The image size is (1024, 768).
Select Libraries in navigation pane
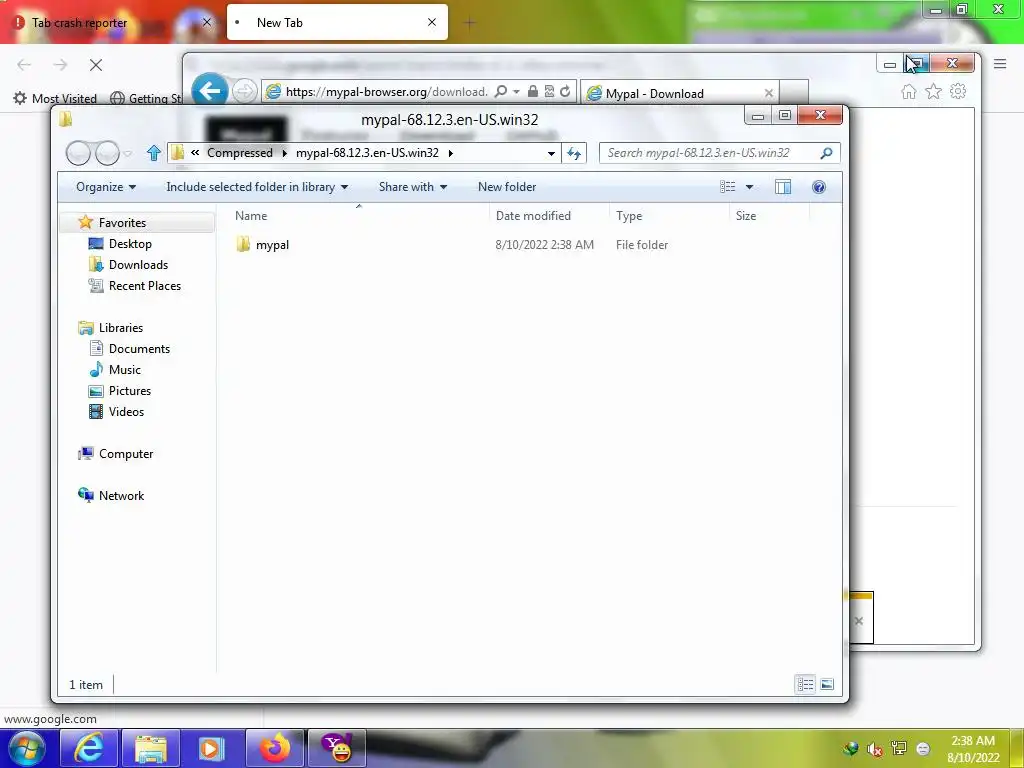pyautogui.click(x=120, y=328)
